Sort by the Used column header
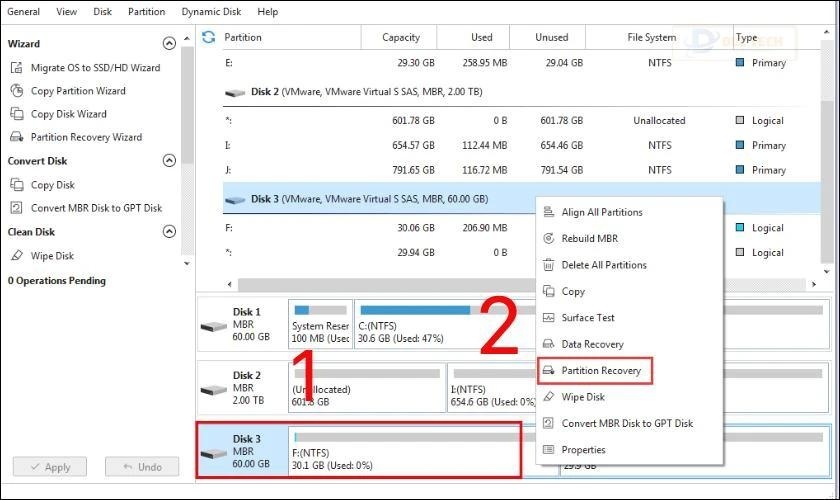 tap(473, 37)
